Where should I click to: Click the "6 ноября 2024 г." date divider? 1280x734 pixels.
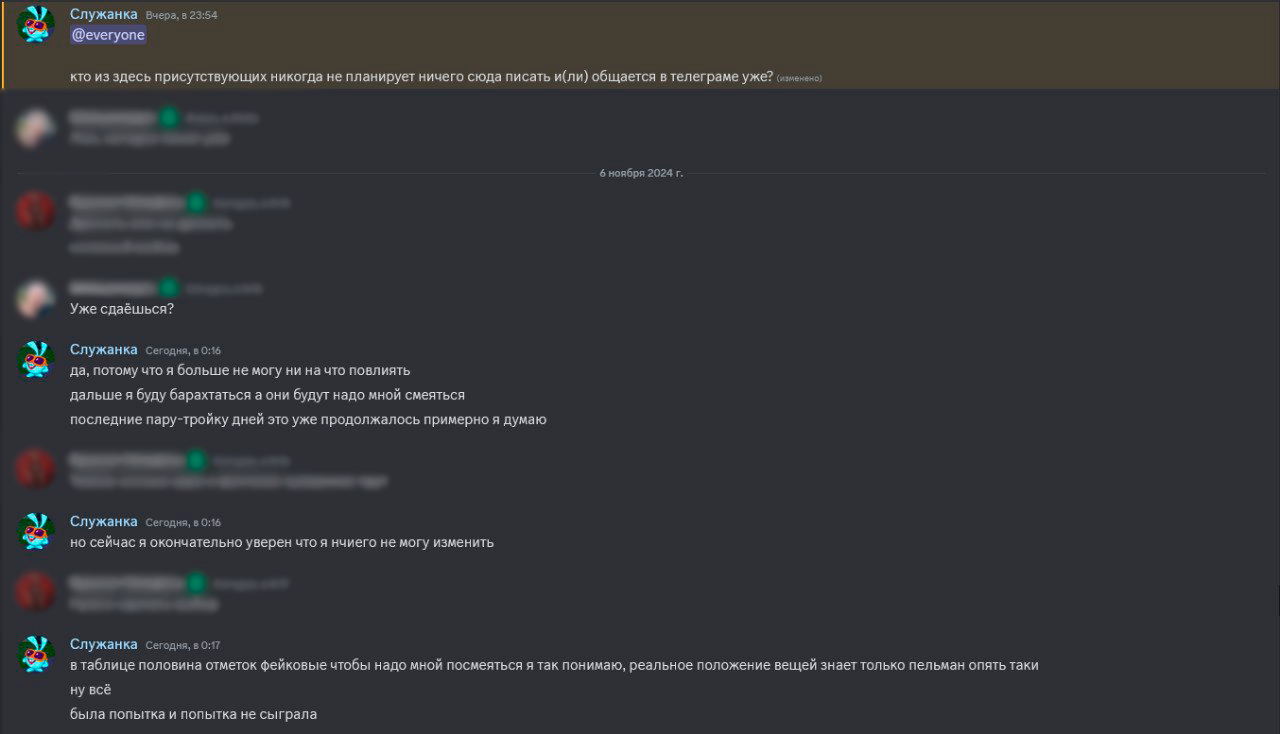point(641,173)
